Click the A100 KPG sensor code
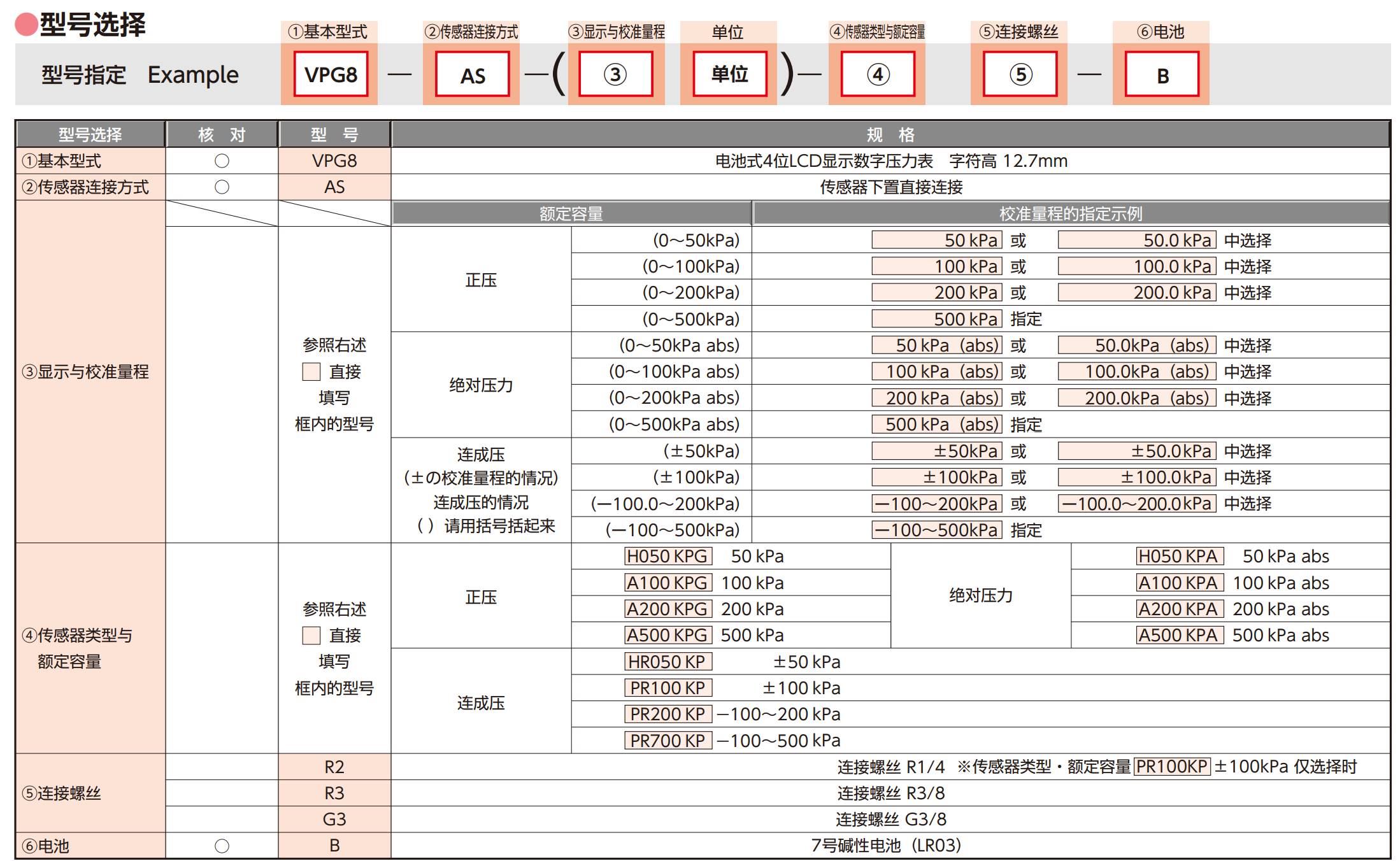 click(668, 583)
